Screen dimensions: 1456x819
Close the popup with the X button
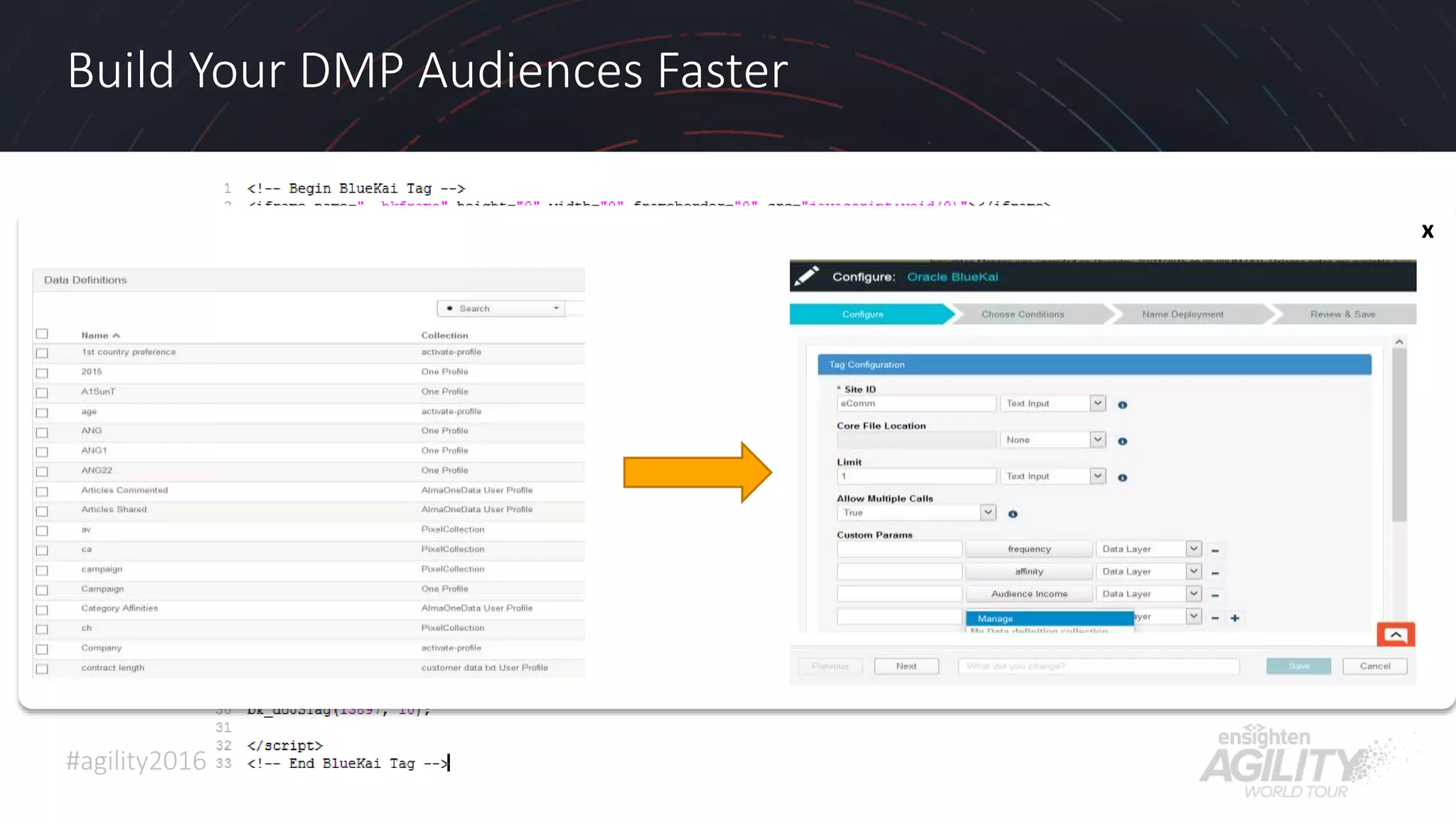1427,231
